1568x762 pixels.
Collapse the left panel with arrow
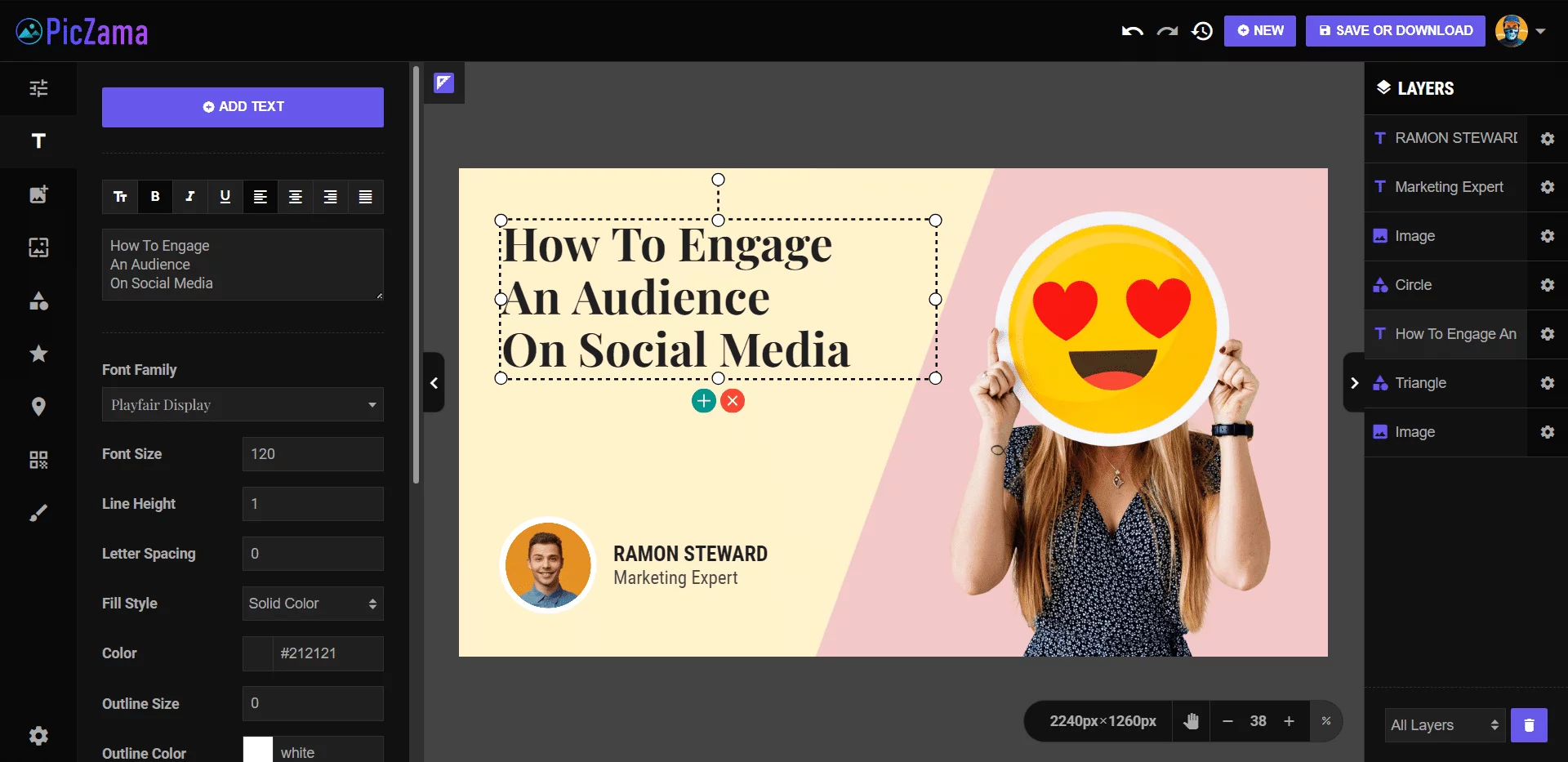[x=434, y=382]
